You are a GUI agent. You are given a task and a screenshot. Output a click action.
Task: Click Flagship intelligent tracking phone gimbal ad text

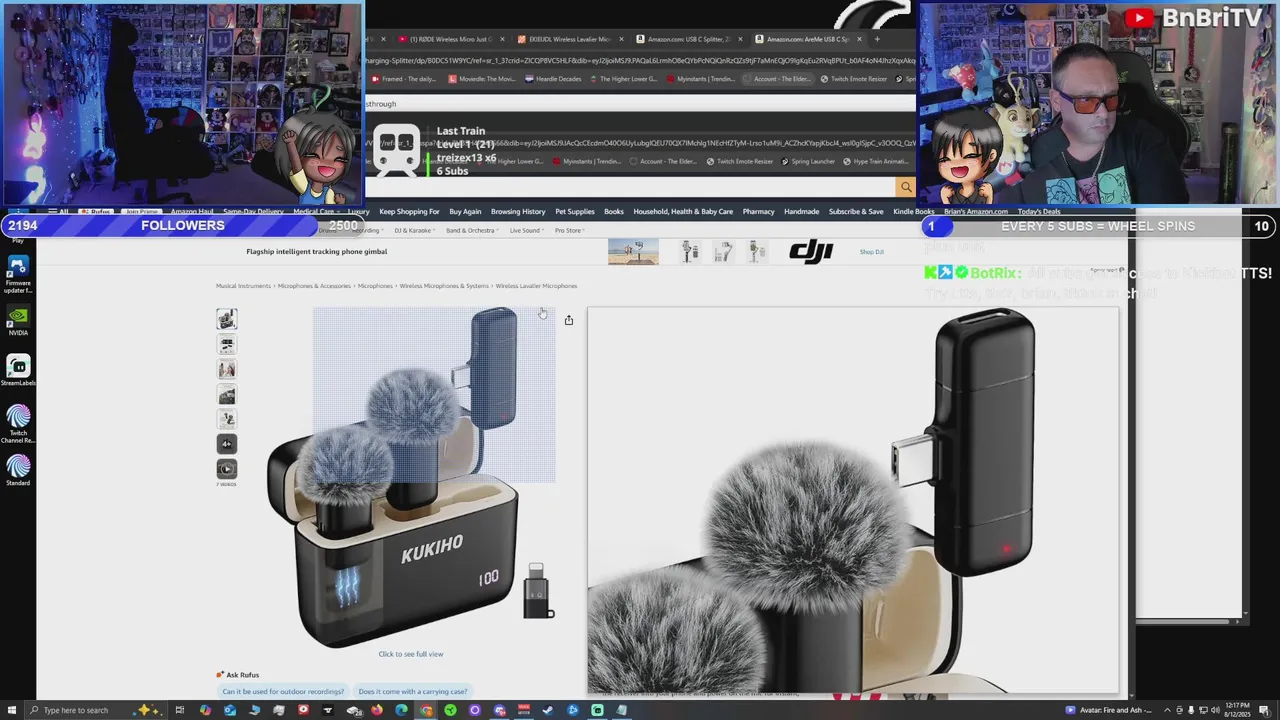click(x=317, y=252)
